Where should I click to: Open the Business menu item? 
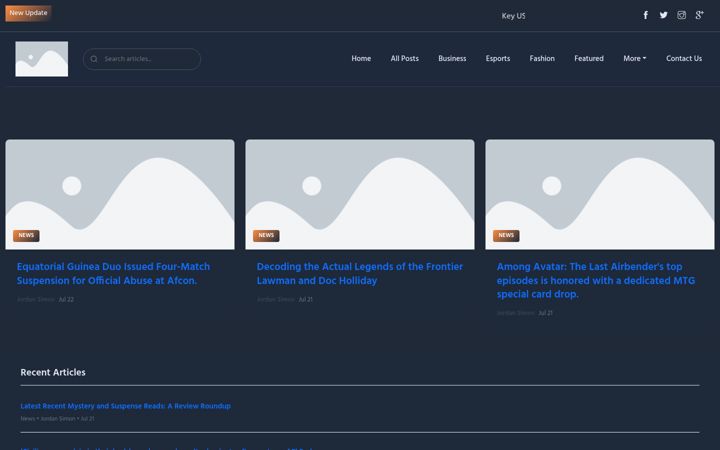click(452, 58)
